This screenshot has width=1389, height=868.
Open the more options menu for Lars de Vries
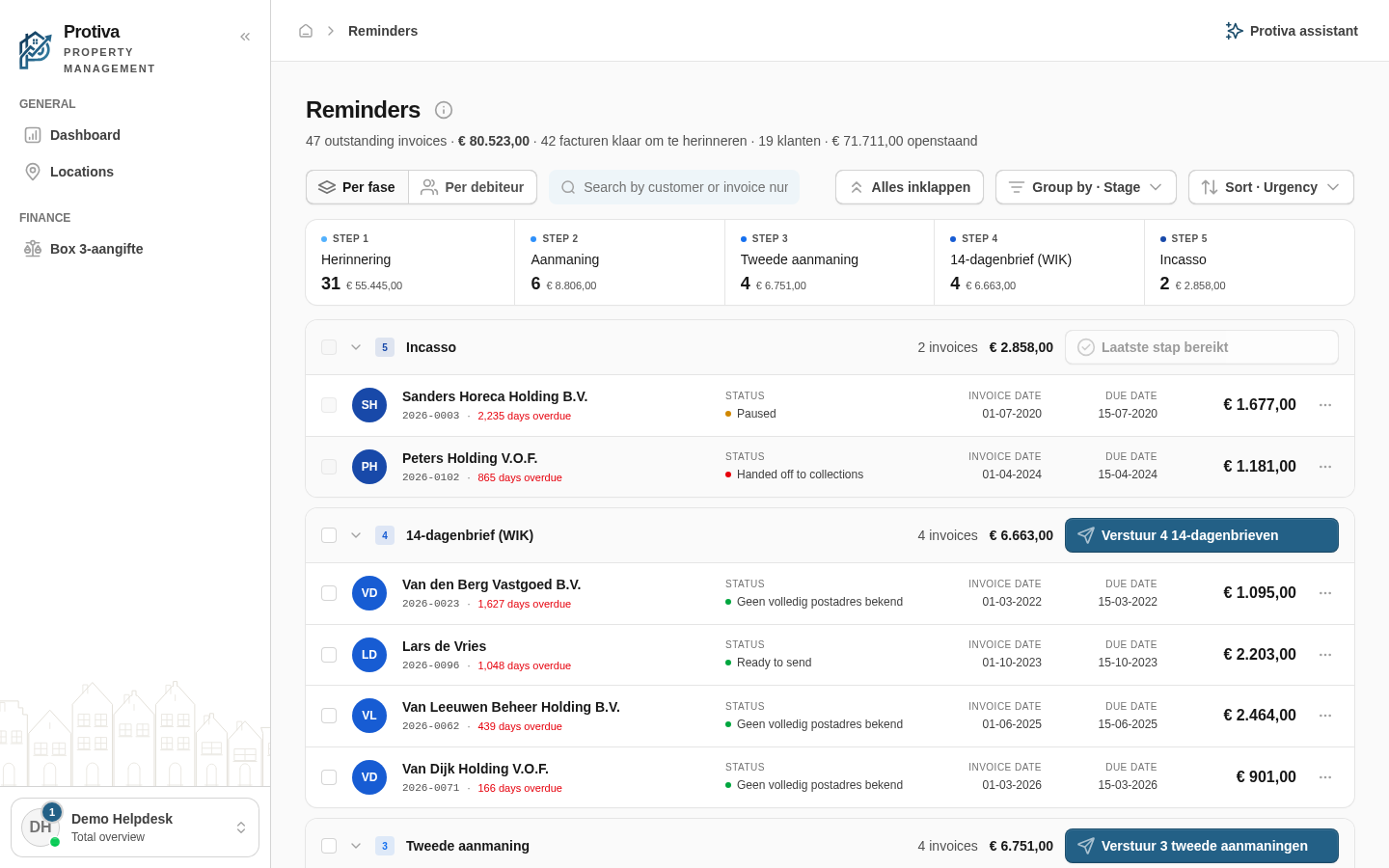click(x=1325, y=655)
